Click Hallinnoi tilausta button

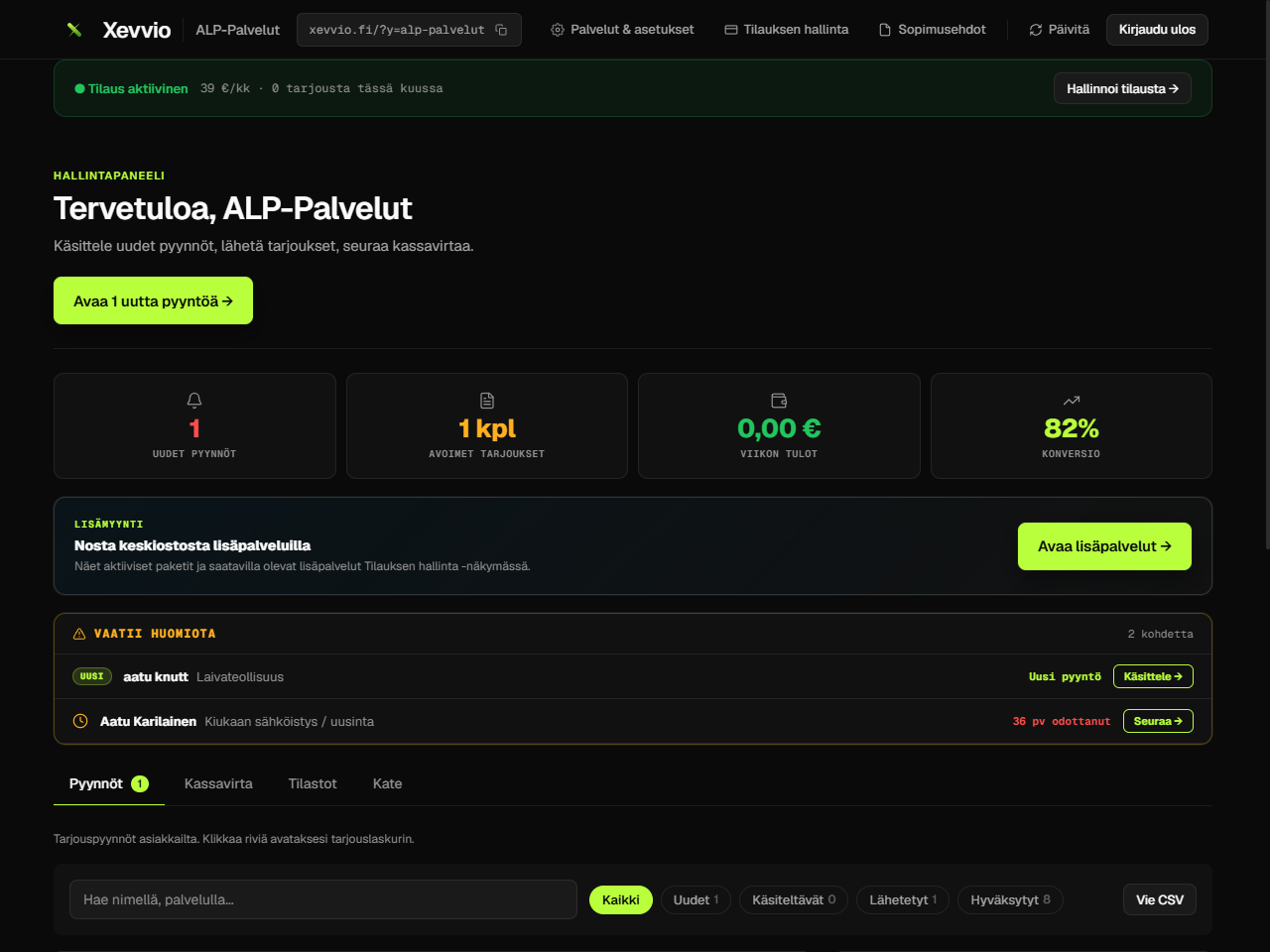click(1122, 88)
